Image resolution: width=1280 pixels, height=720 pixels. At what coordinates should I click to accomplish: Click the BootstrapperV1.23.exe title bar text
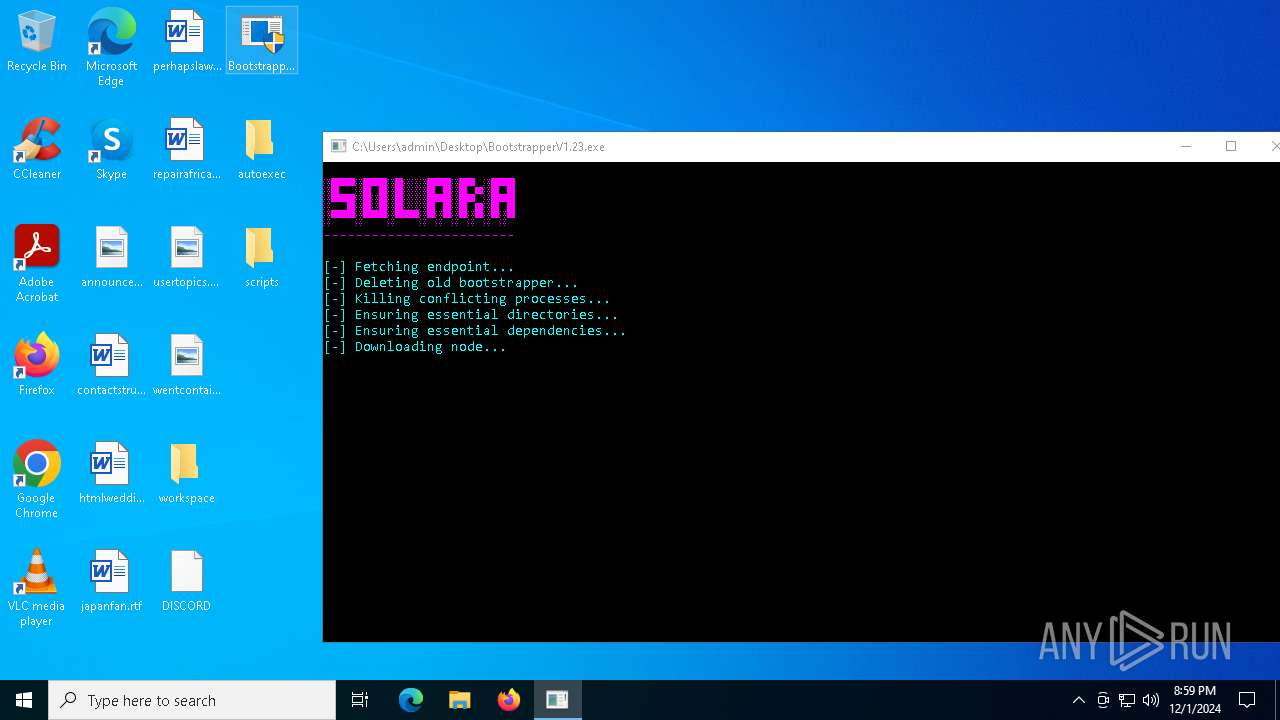478,147
